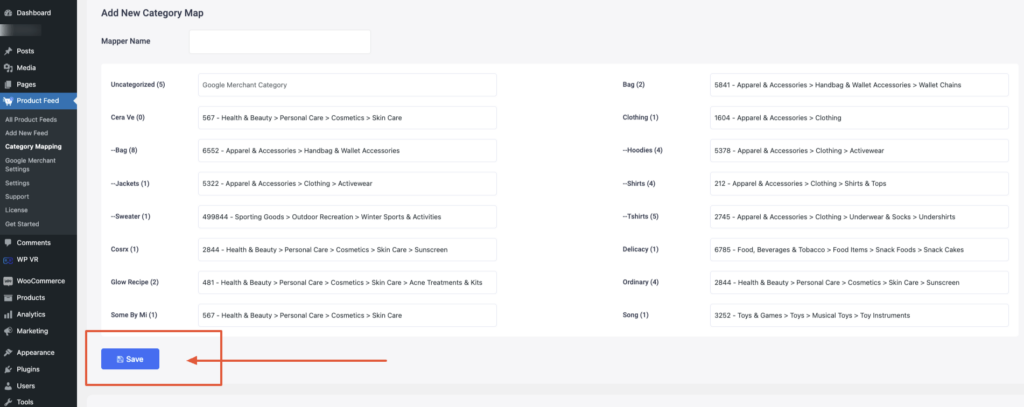Click the Marketing megaphone icon
This screenshot has height=407, width=1024.
tap(8, 331)
